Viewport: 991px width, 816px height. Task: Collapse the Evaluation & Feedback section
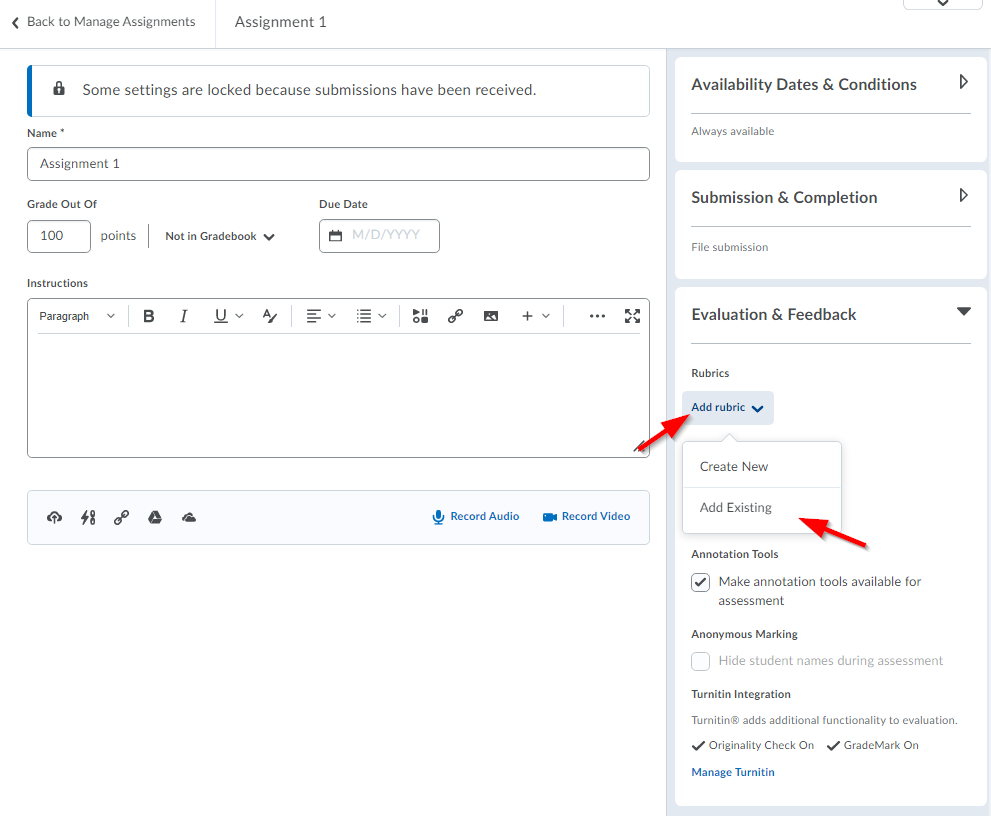(963, 313)
